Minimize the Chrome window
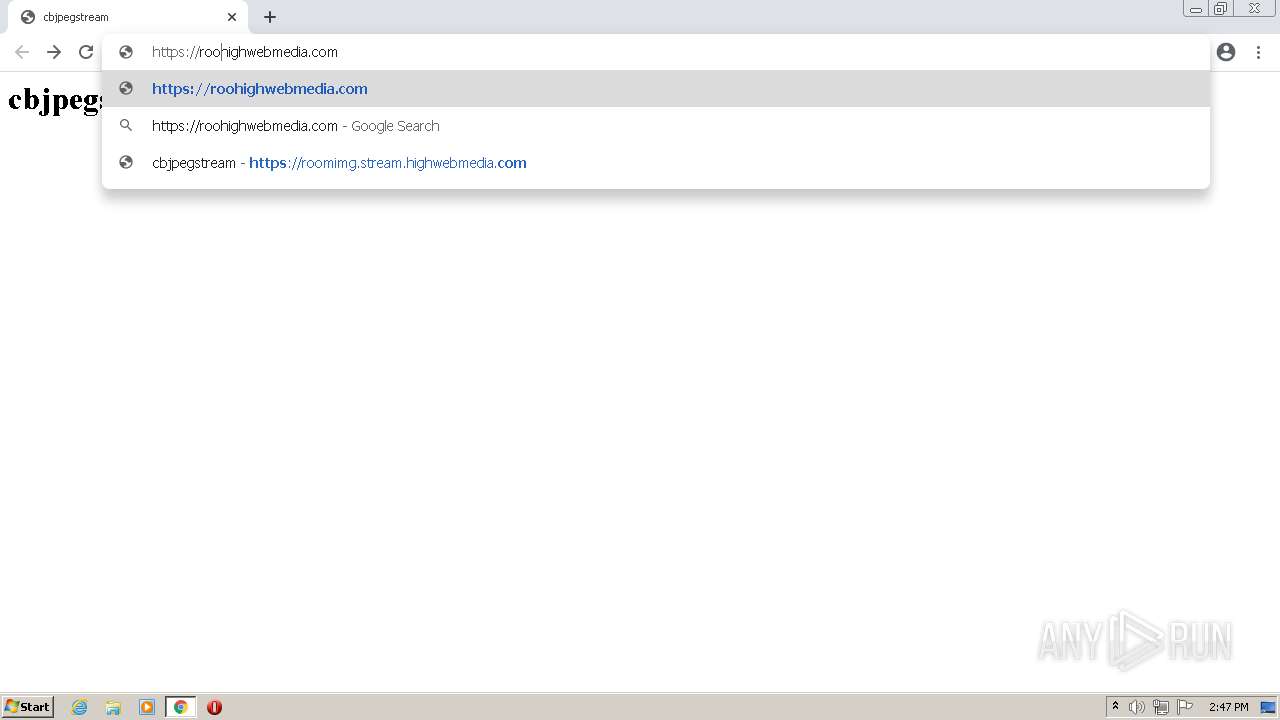Image resolution: width=1280 pixels, height=720 pixels. pos(1196,9)
